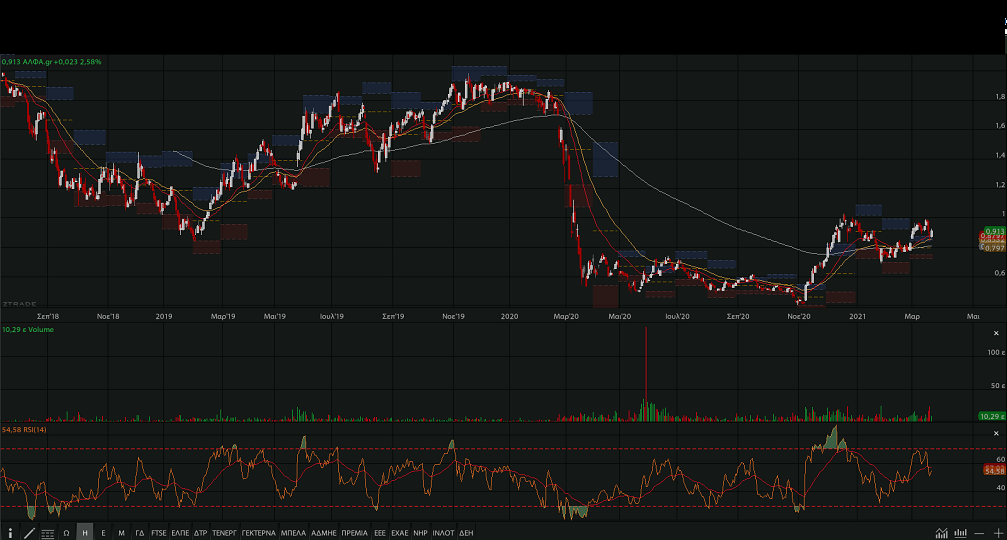
Task: Open the ΑΛΦΑ.gr symbol header label
Action: (x=51, y=62)
